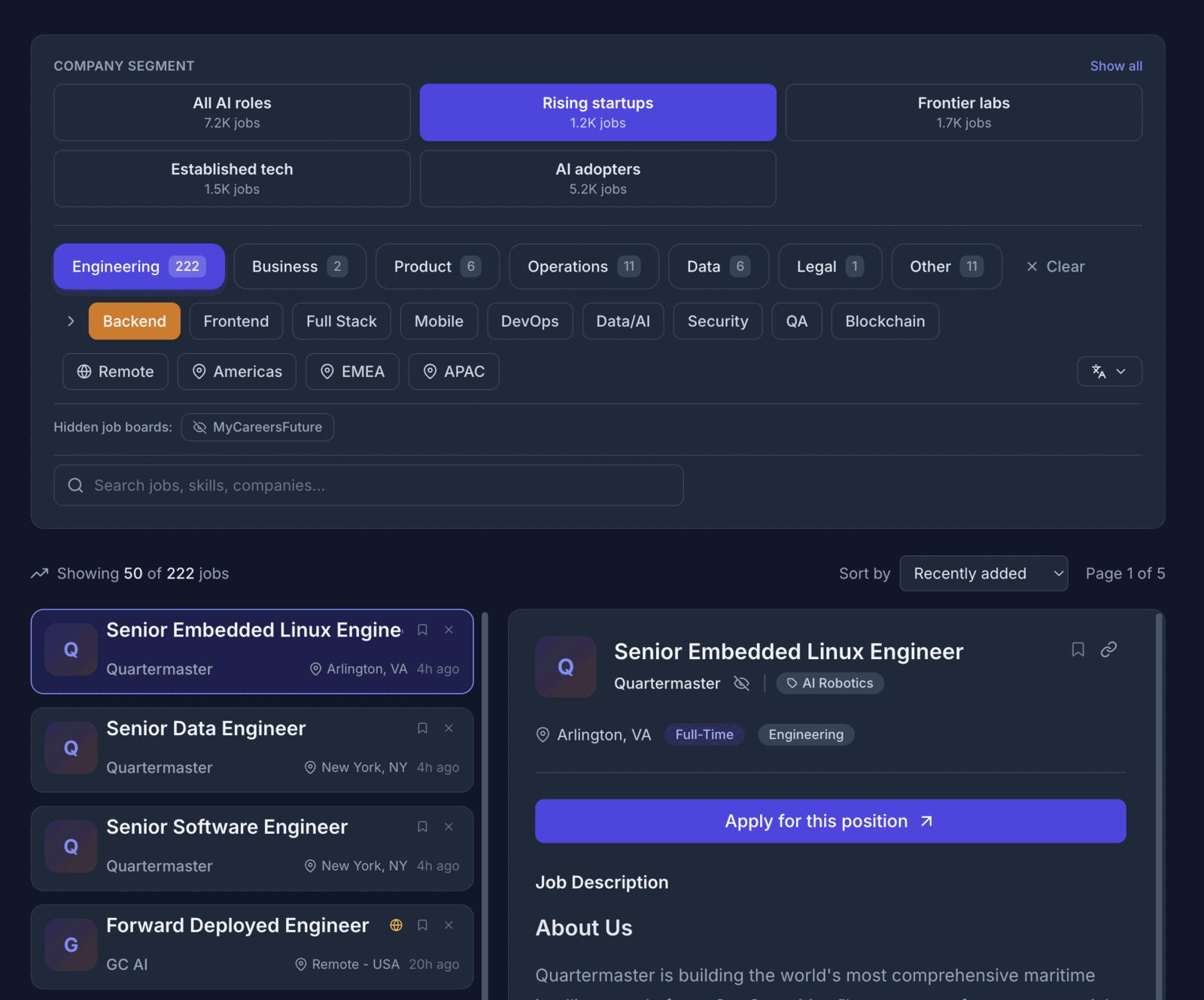Filter by Remote location
Screen dimensions: 1204x1000
[x=115, y=372]
